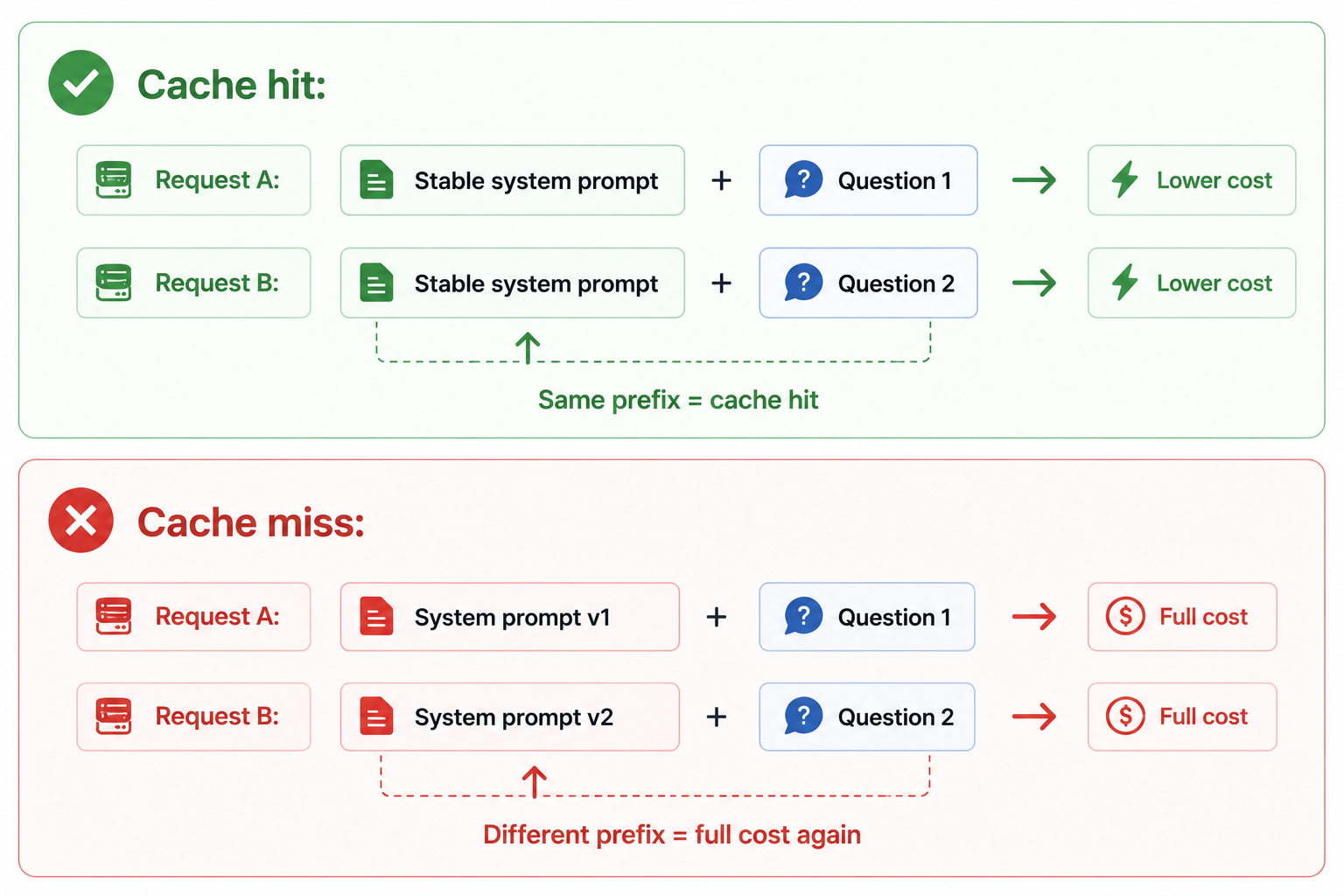Click the Same prefix = cache hit caption
Viewport: 1344px width, 896px height.
click(678, 400)
